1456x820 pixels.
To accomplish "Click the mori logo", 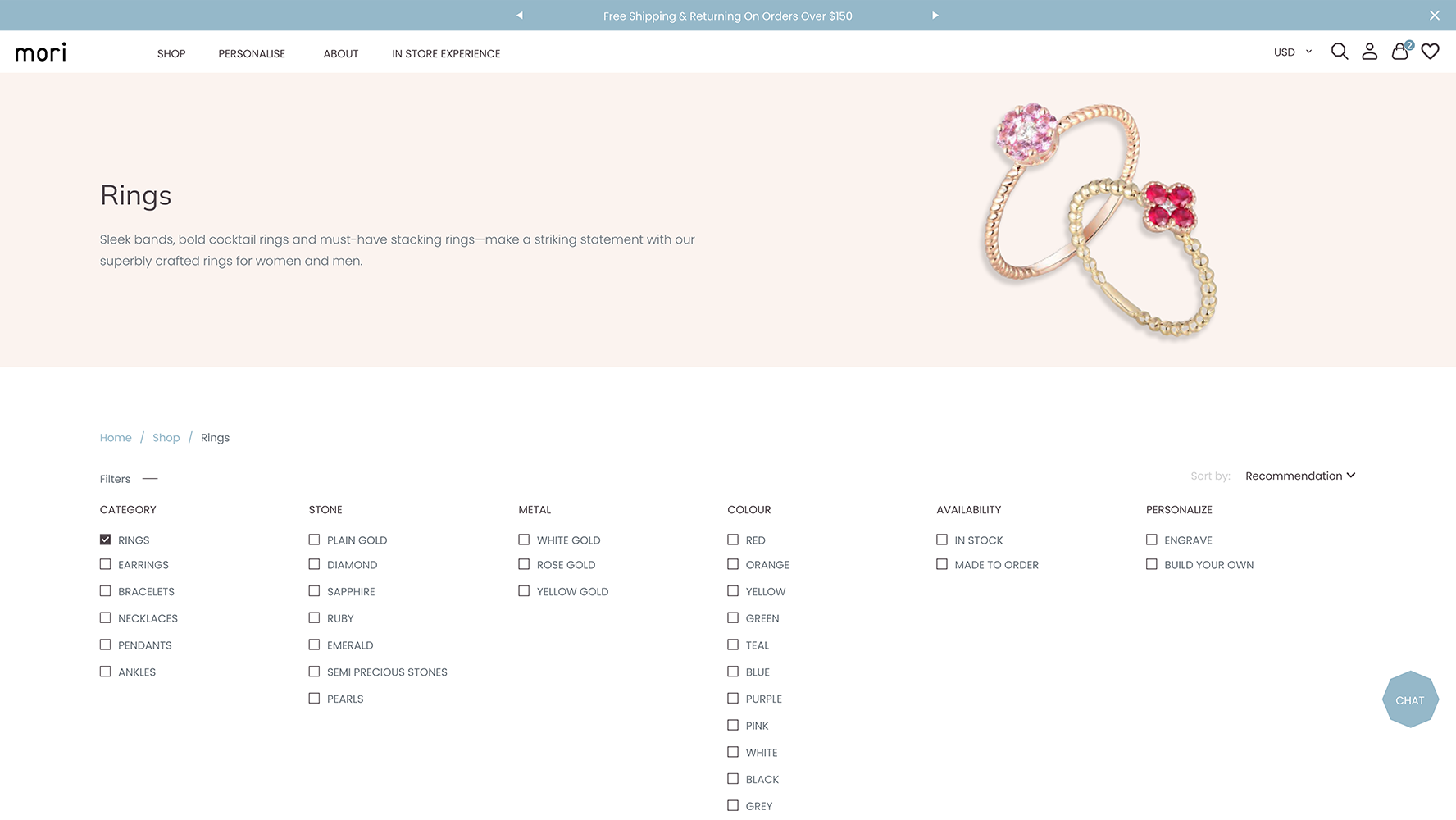I will point(41,52).
